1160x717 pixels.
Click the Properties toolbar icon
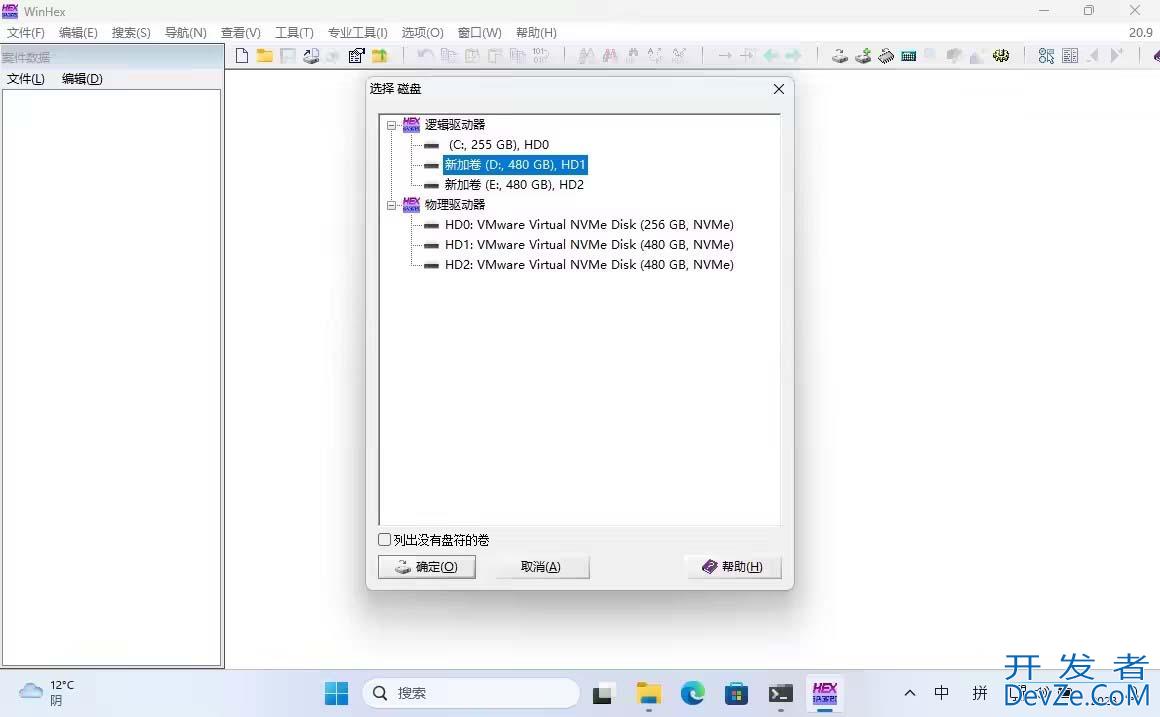pyautogui.click(x=357, y=55)
